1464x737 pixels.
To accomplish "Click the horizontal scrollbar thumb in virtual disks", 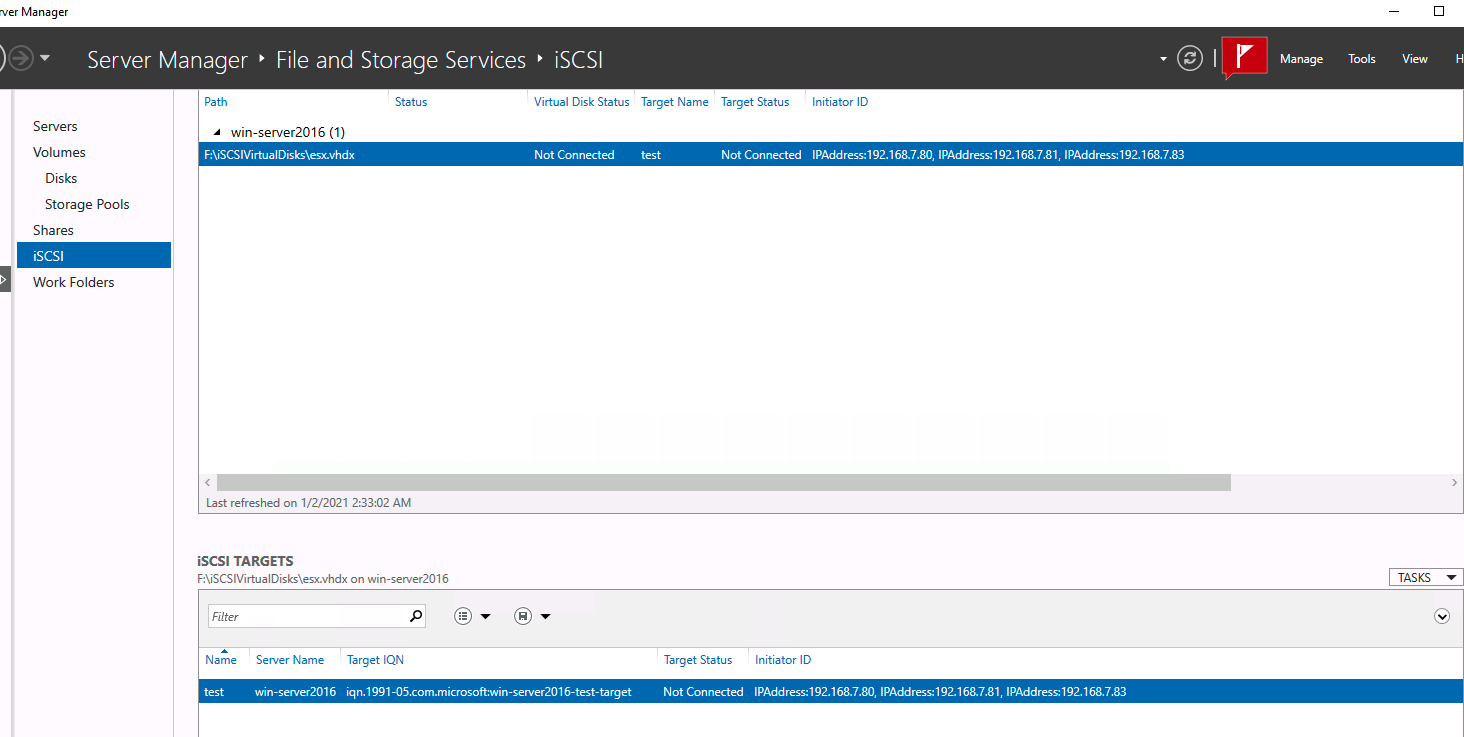I will pyautogui.click(x=724, y=482).
